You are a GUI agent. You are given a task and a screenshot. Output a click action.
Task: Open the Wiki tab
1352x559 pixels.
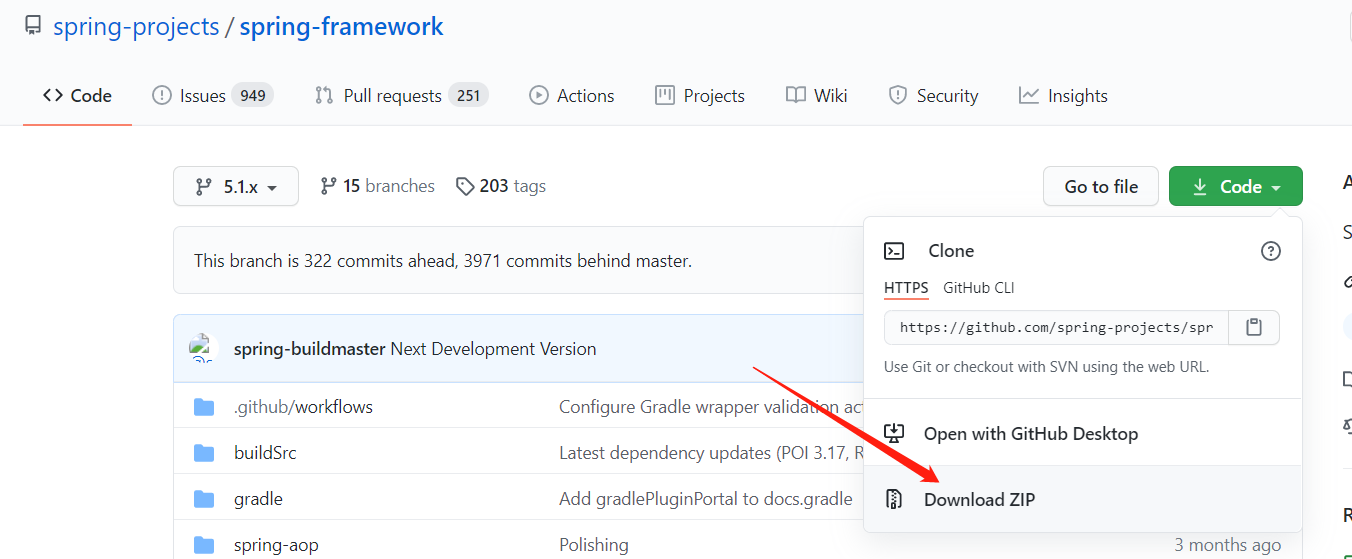pos(817,96)
